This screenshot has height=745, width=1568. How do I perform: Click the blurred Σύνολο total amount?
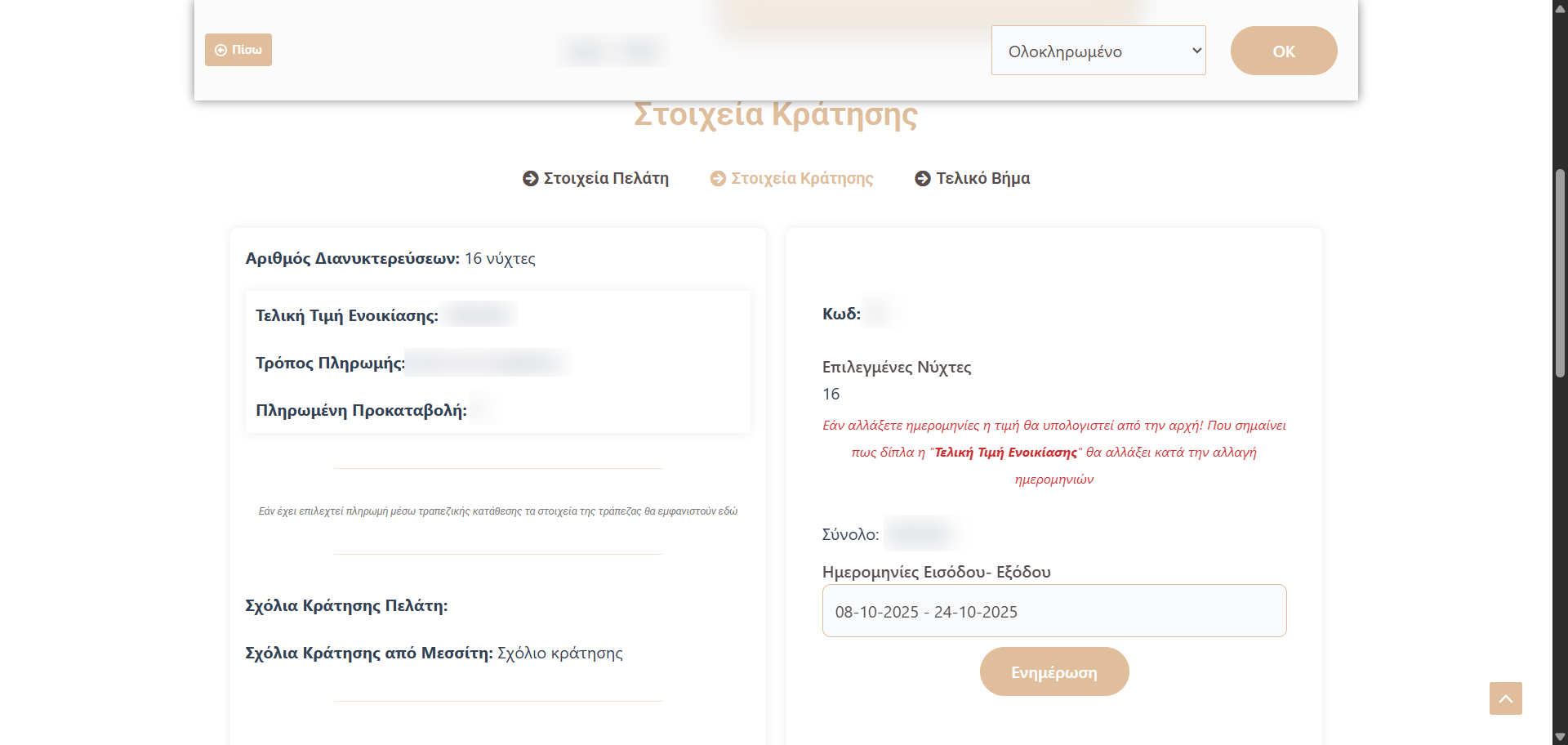pos(921,533)
